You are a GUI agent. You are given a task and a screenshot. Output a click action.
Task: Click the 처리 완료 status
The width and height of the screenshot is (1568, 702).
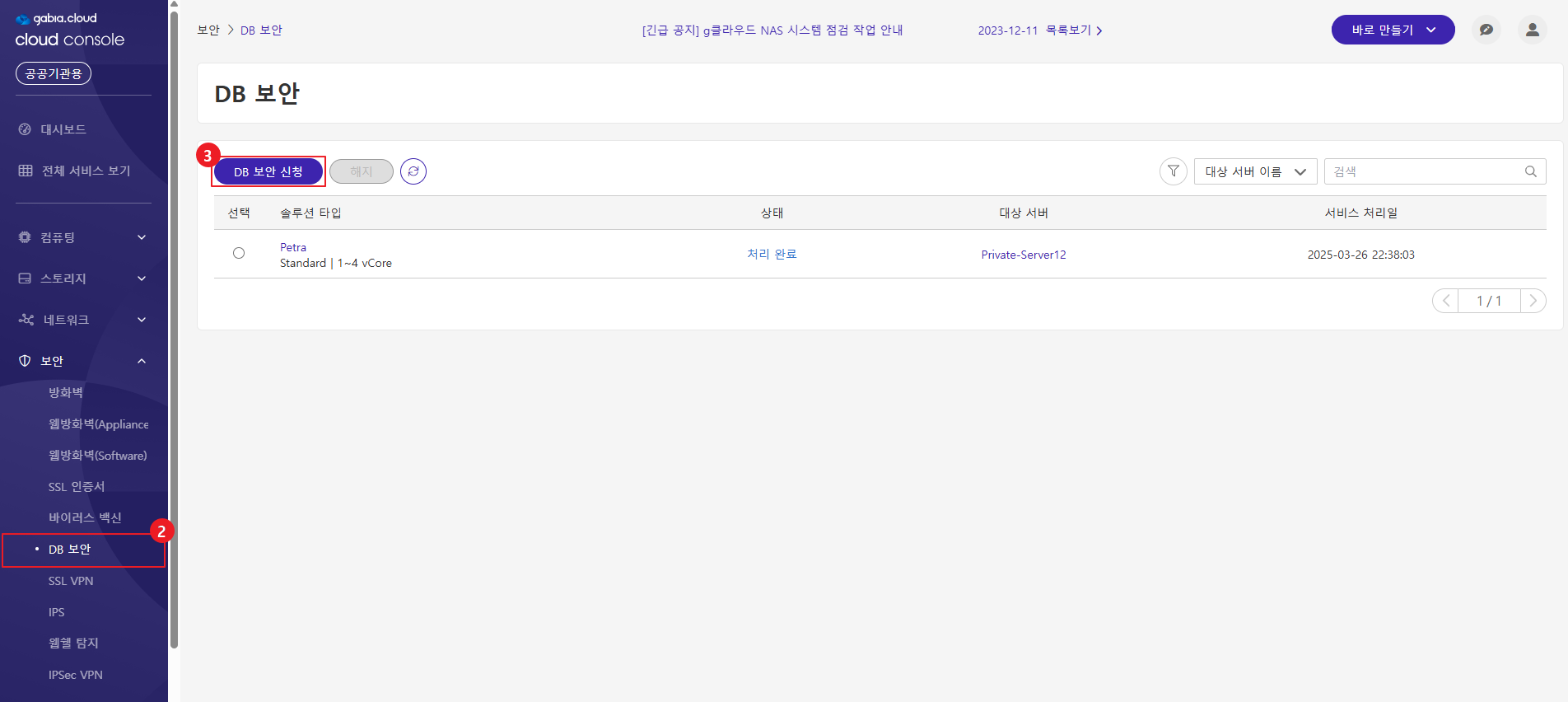[772, 254]
